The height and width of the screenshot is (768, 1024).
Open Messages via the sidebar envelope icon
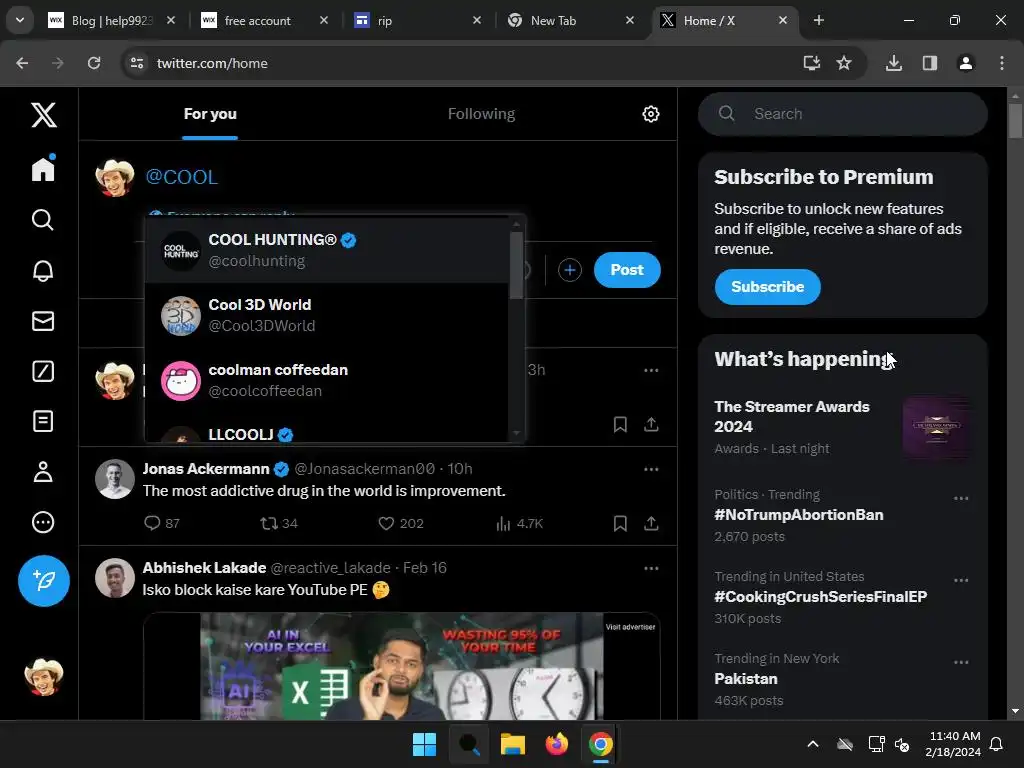[43, 321]
